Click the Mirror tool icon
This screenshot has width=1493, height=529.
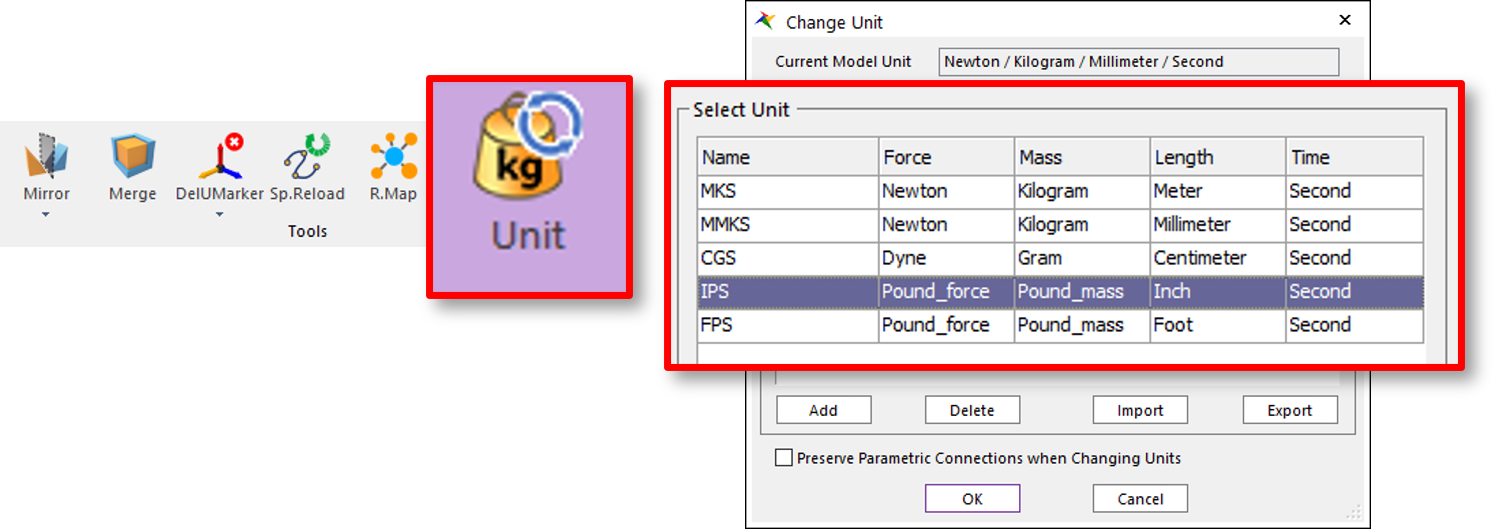(47, 159)
